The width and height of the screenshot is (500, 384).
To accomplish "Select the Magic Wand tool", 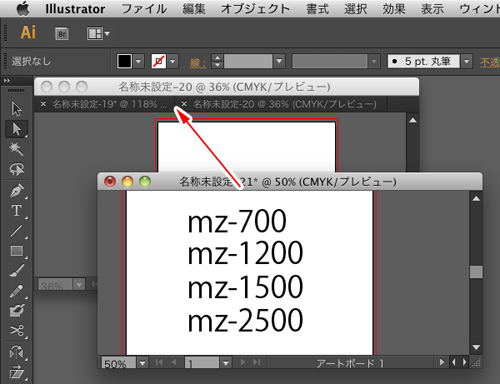I will click(x=16, y=149).
